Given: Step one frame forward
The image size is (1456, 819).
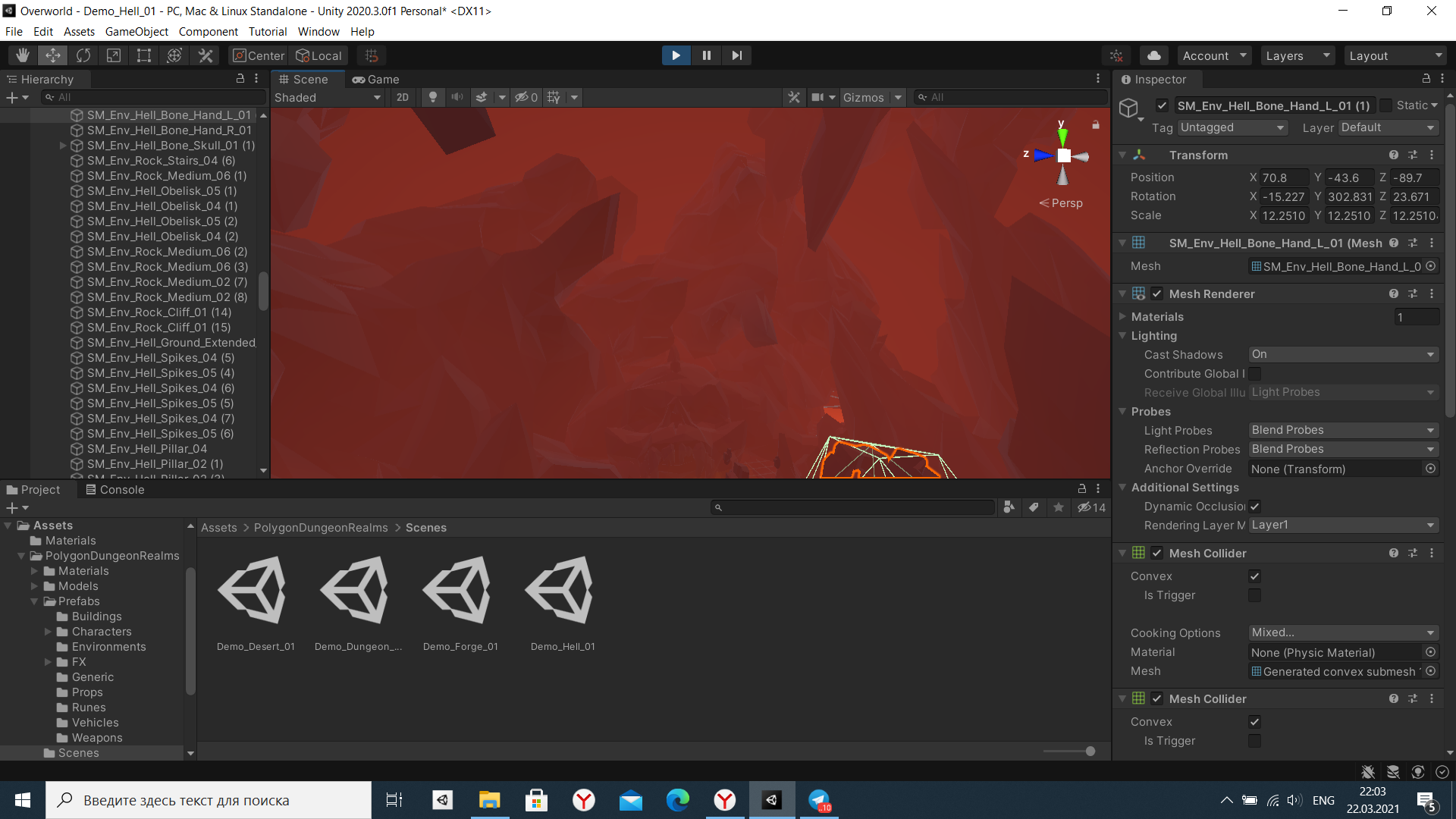Looking at the screenshot, I should [737, 55].
